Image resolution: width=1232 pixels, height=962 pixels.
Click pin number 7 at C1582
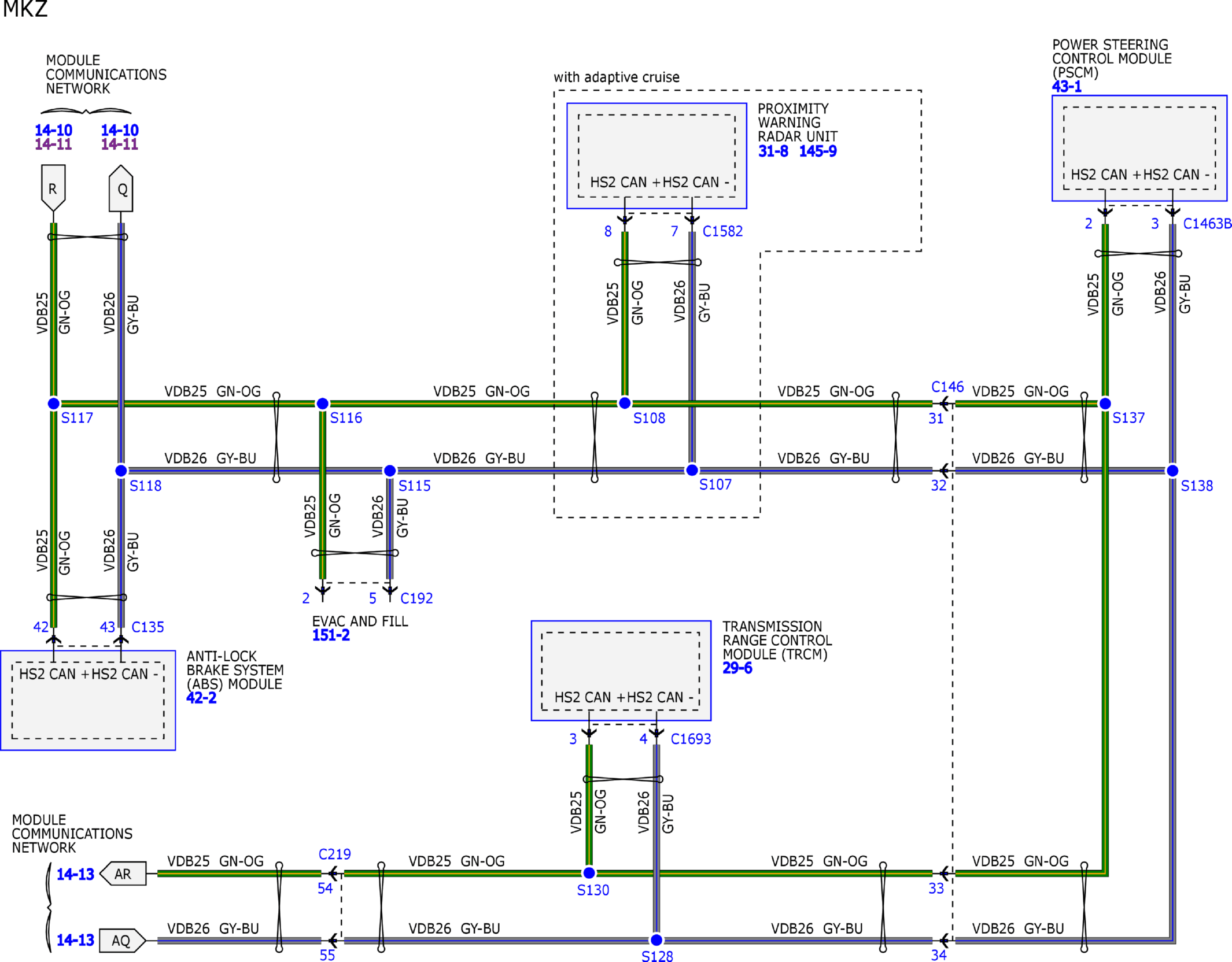coord(674,232)
